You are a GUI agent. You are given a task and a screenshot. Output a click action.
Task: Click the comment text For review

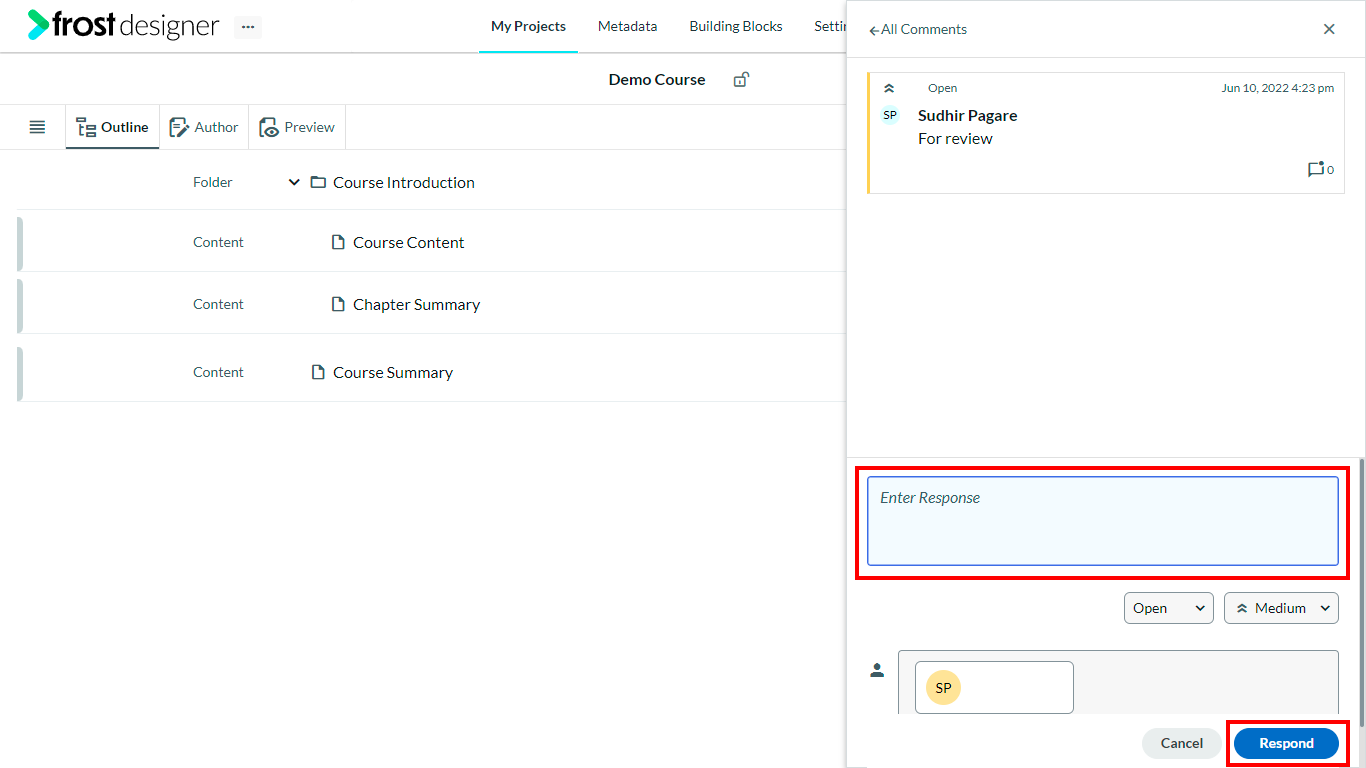click(955, 138)
